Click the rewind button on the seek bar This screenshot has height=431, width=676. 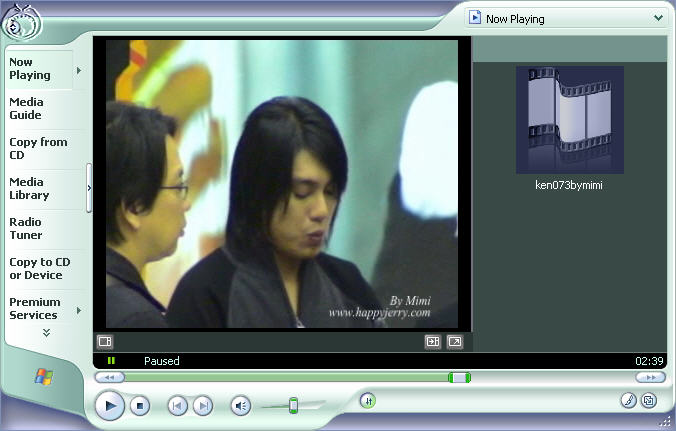[x=110, y=378]
